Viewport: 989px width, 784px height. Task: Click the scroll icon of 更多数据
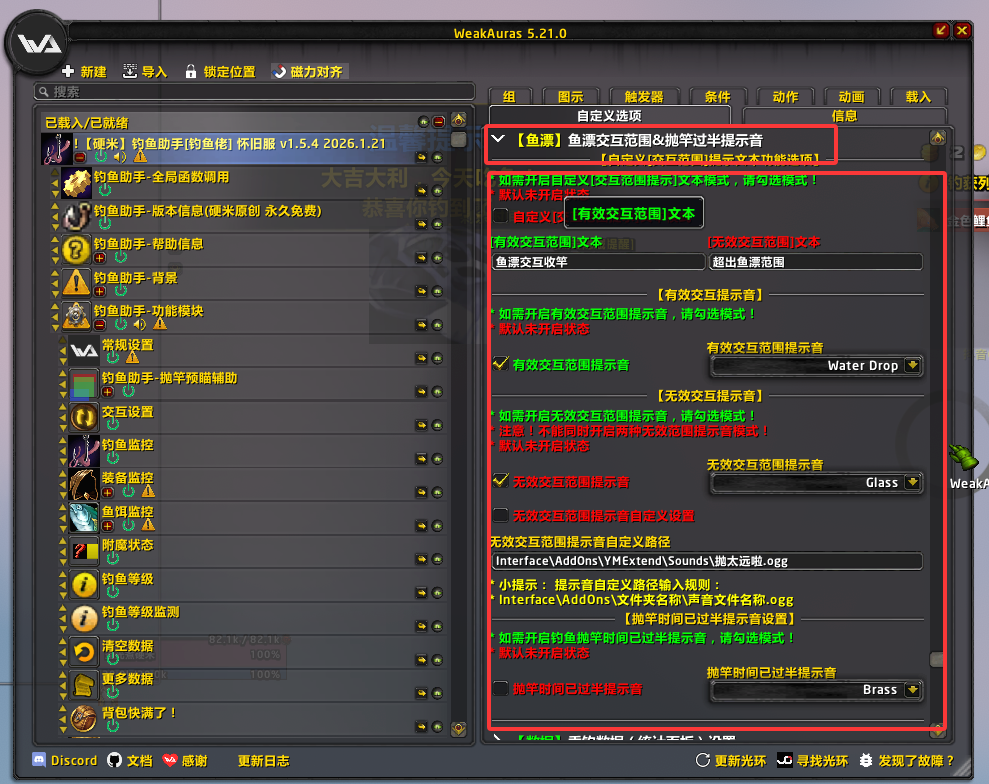84,685
